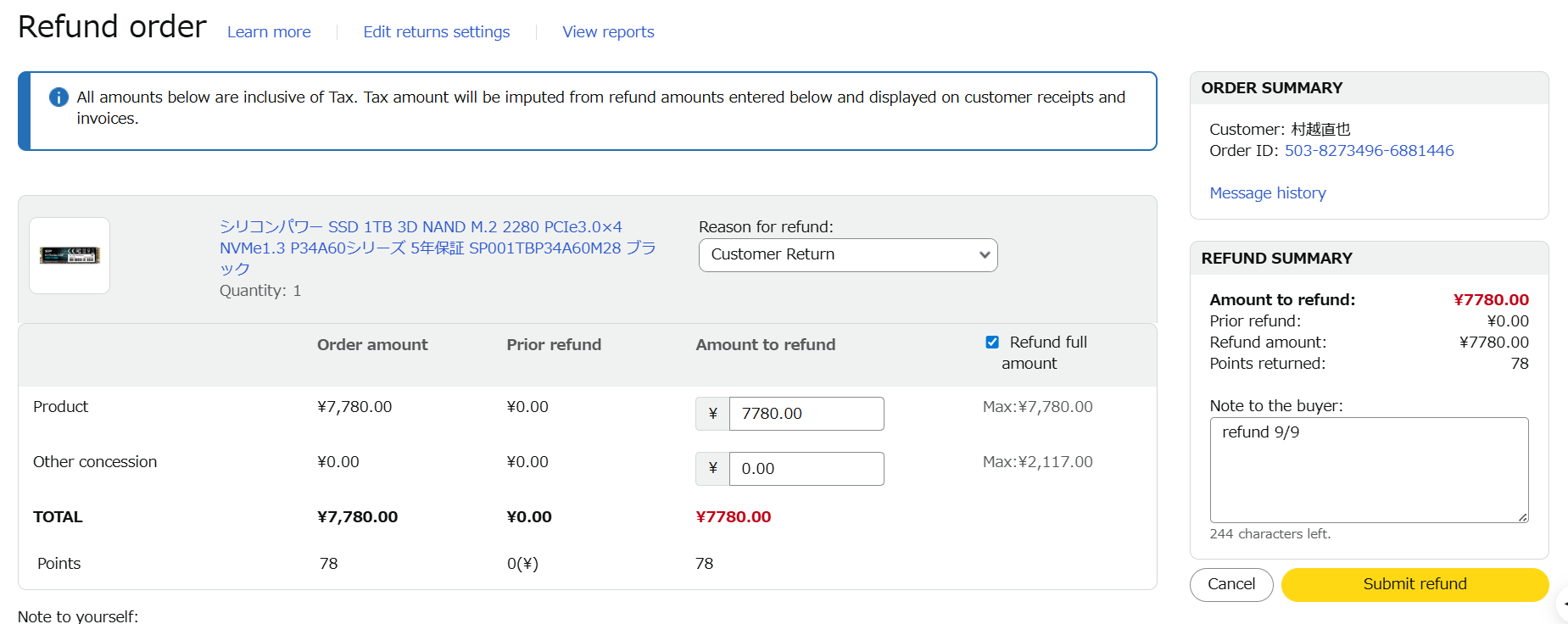Click the Note to the buyer textarea
1568x624 pixels.
(1368, 470)
